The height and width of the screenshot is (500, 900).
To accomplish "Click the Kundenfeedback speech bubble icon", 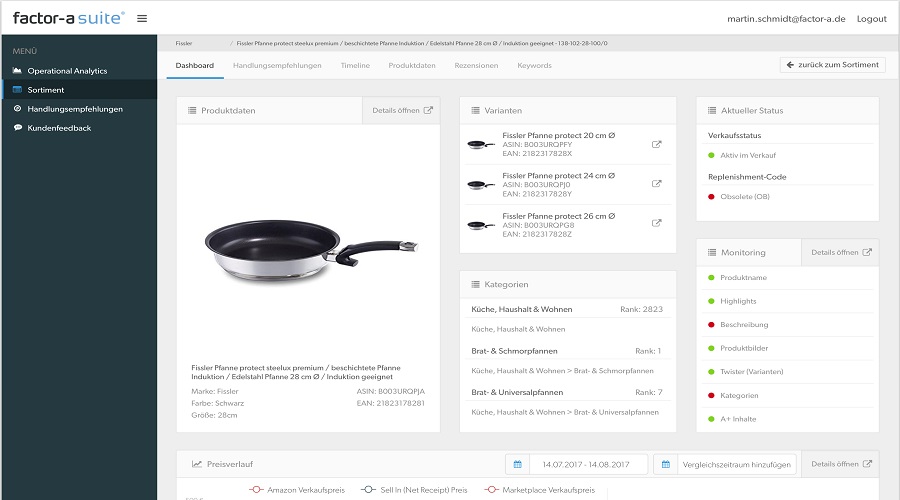I will pyautogui.click(x=17, y=127).
